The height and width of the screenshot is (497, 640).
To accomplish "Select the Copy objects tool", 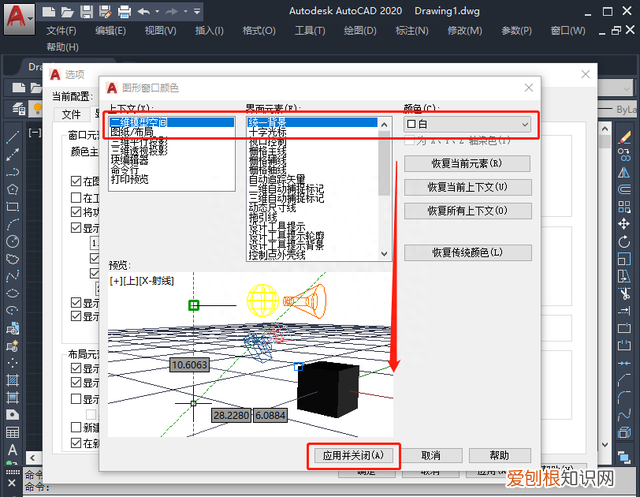I will tap(624, 155).
